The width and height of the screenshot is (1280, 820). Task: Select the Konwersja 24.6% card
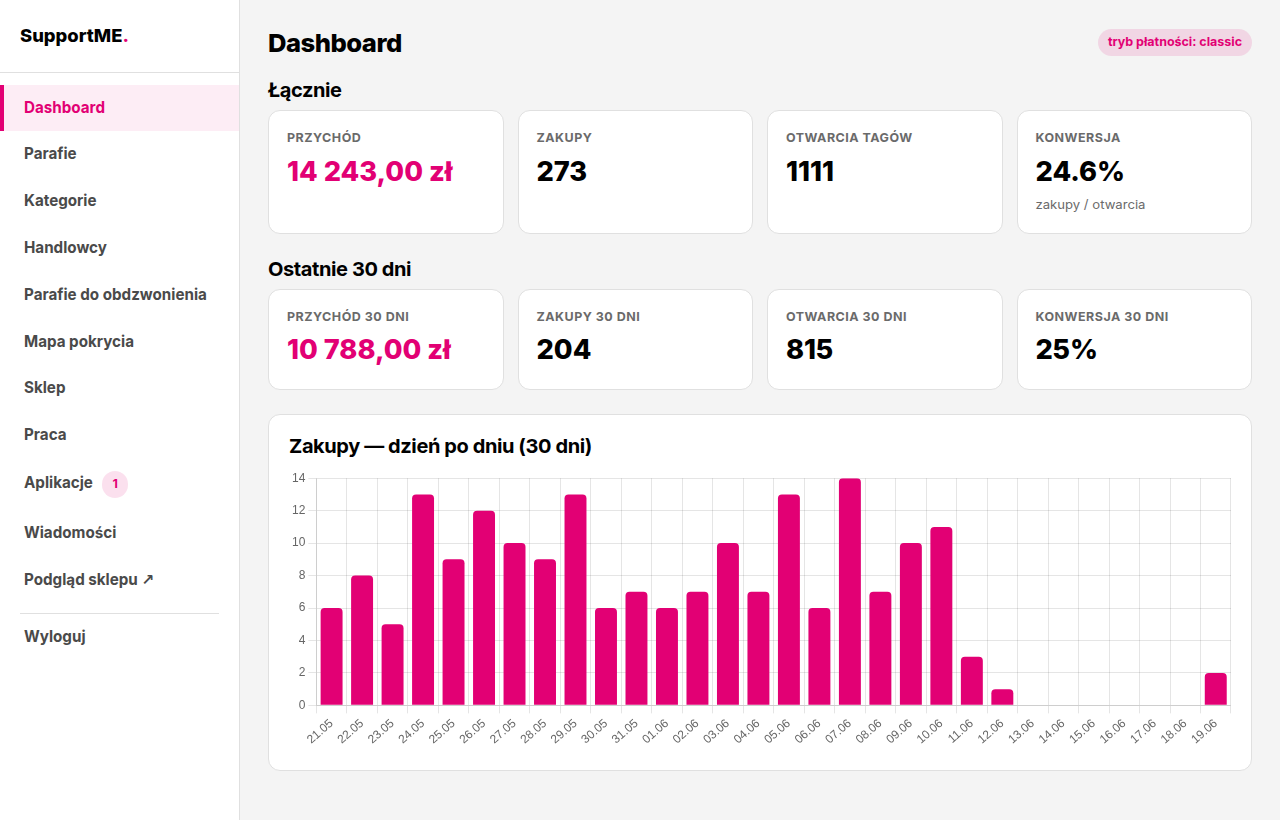click(1134, 172)
